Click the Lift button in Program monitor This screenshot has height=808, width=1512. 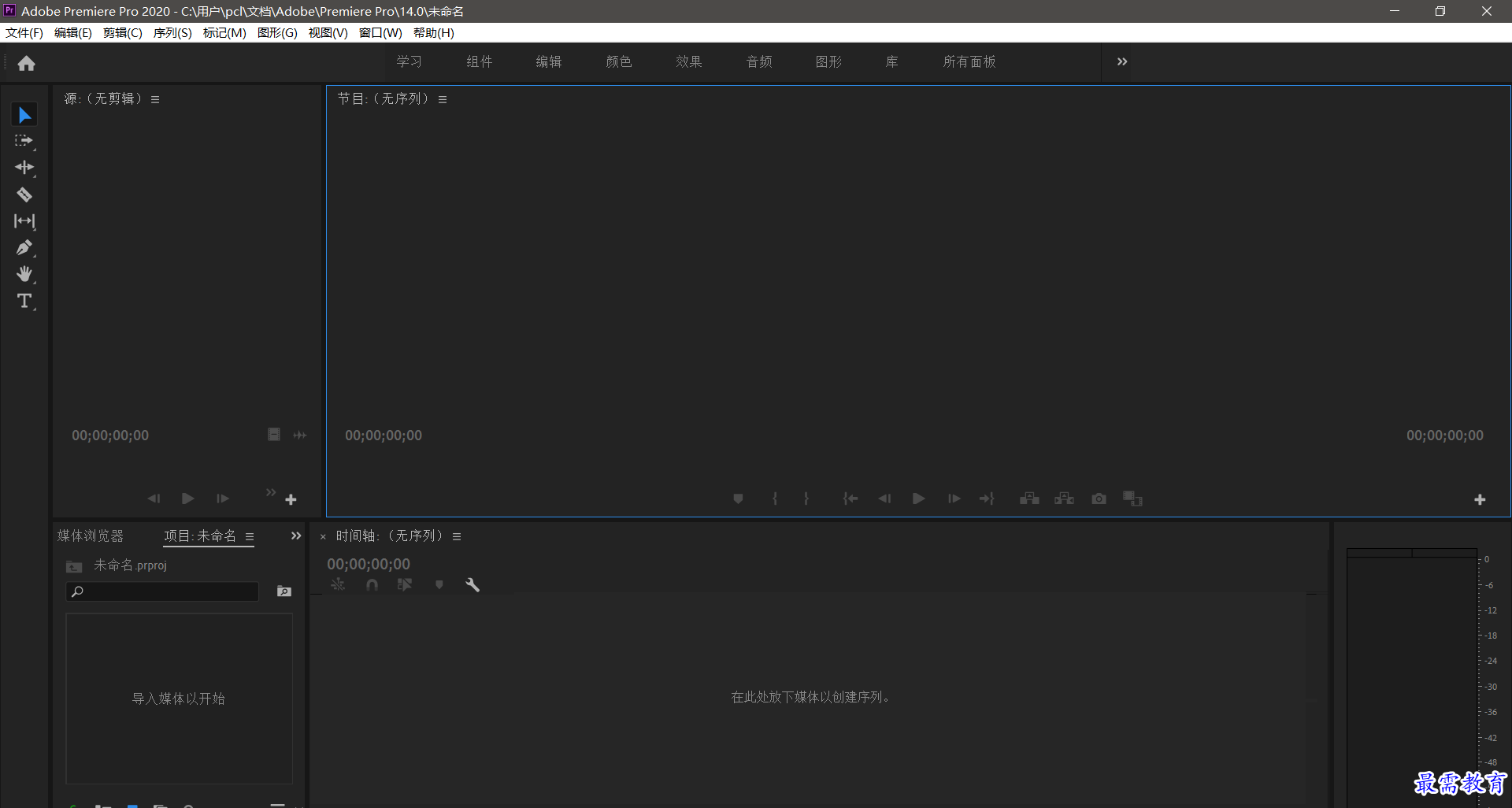[1029, 499]
